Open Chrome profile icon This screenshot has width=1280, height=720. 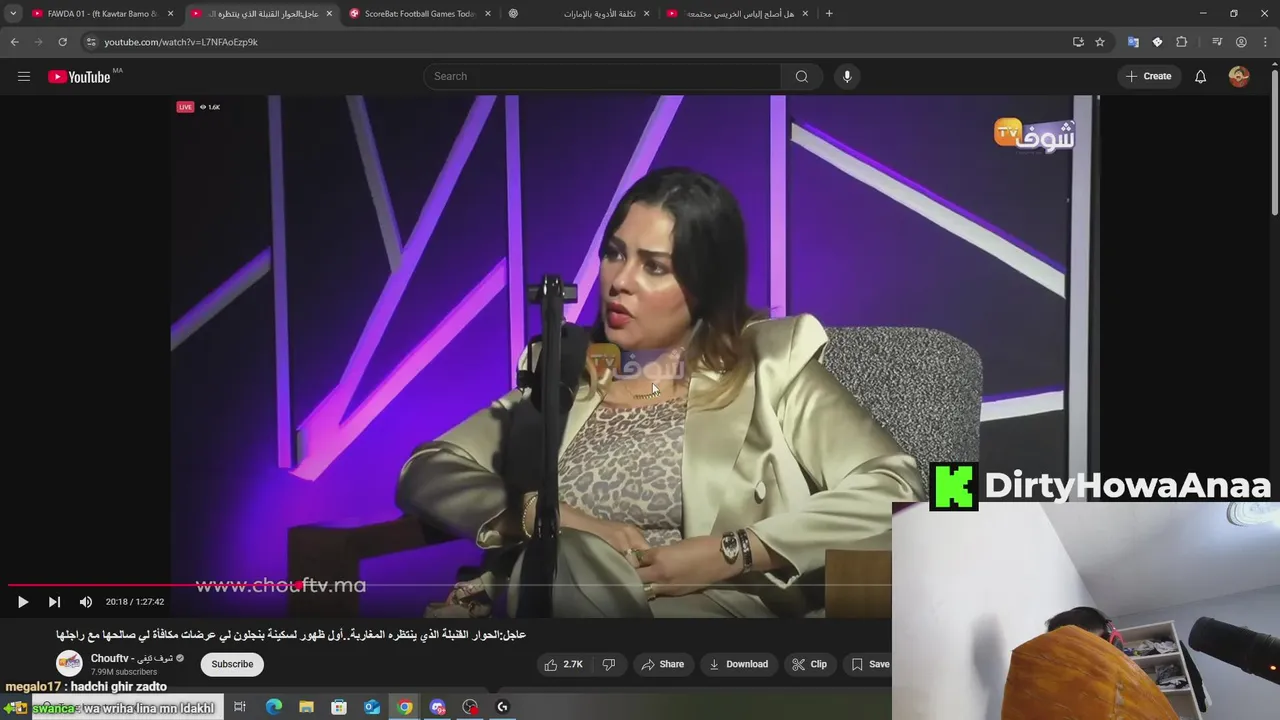pyautogui.click(x=1241, y=42)
